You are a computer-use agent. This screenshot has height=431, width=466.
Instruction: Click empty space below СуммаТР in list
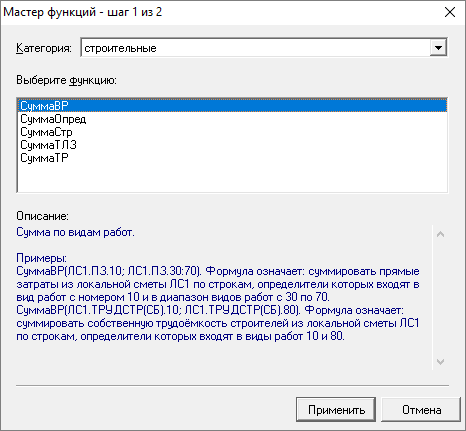coord(232,178)
